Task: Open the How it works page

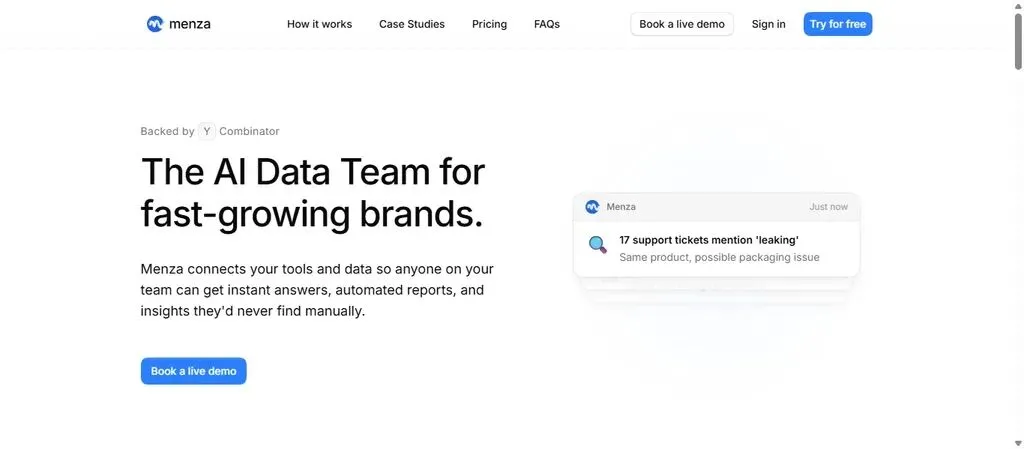Action: [319, 24]
